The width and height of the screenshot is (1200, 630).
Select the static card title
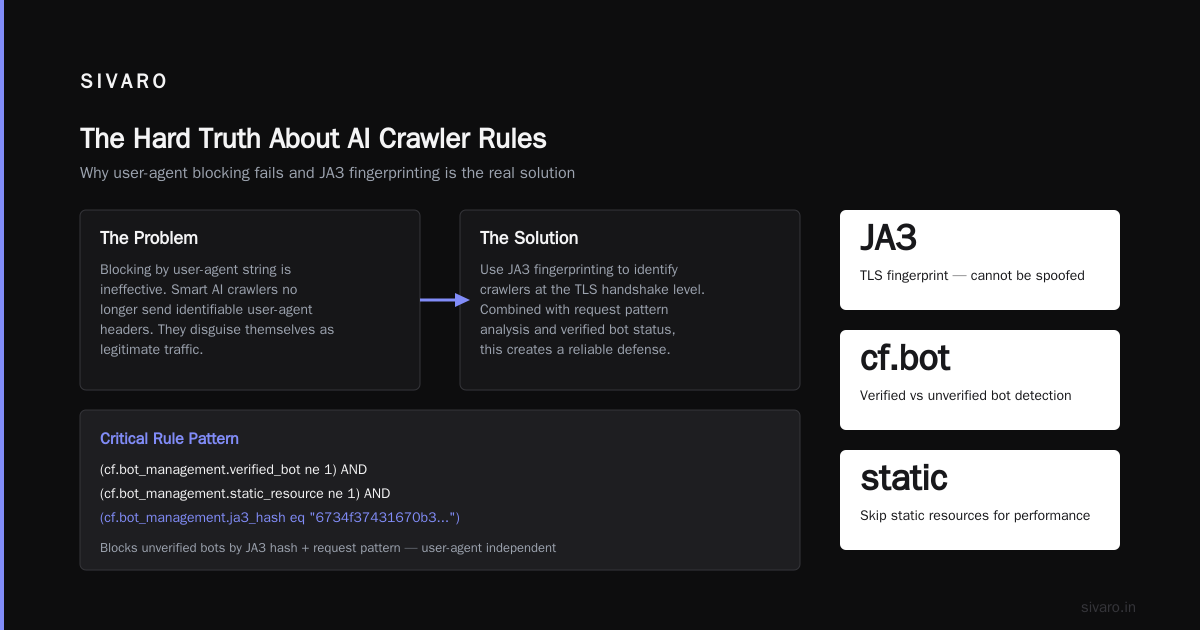coord(904,478)
